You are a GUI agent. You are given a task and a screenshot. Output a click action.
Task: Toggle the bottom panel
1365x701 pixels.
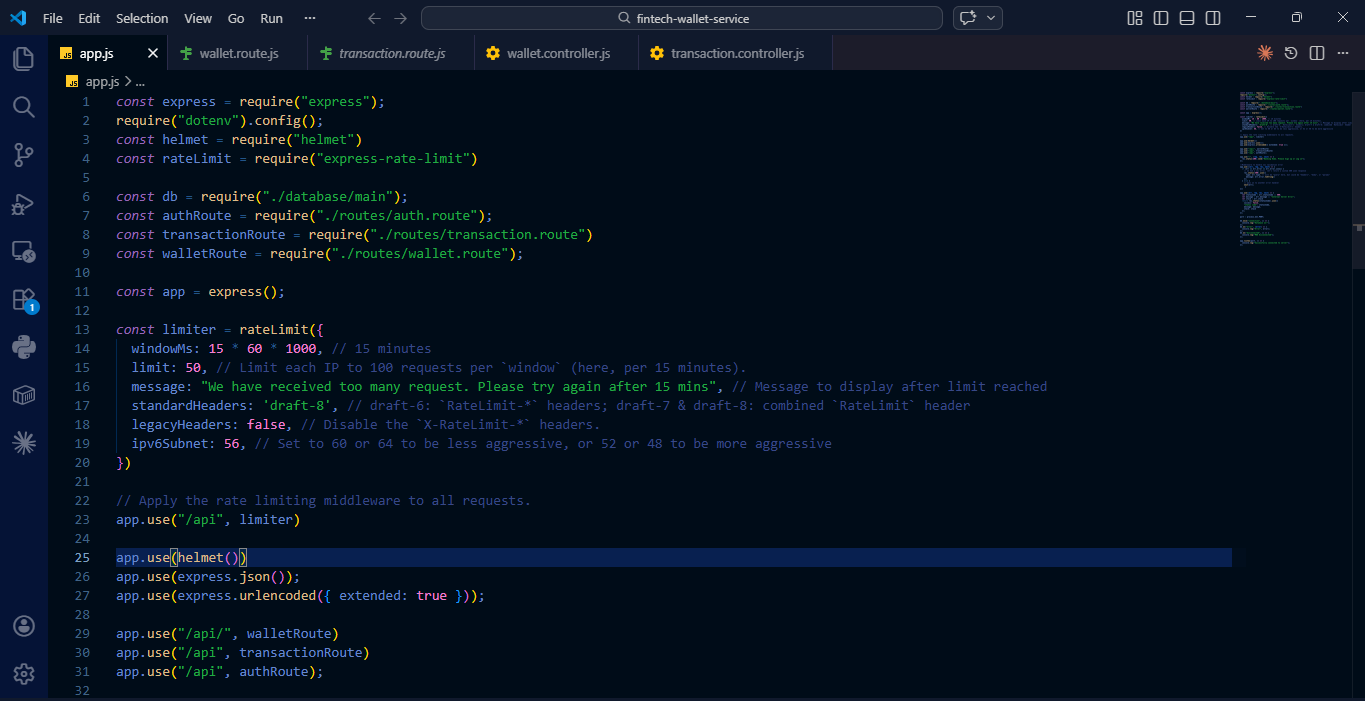1187,18
